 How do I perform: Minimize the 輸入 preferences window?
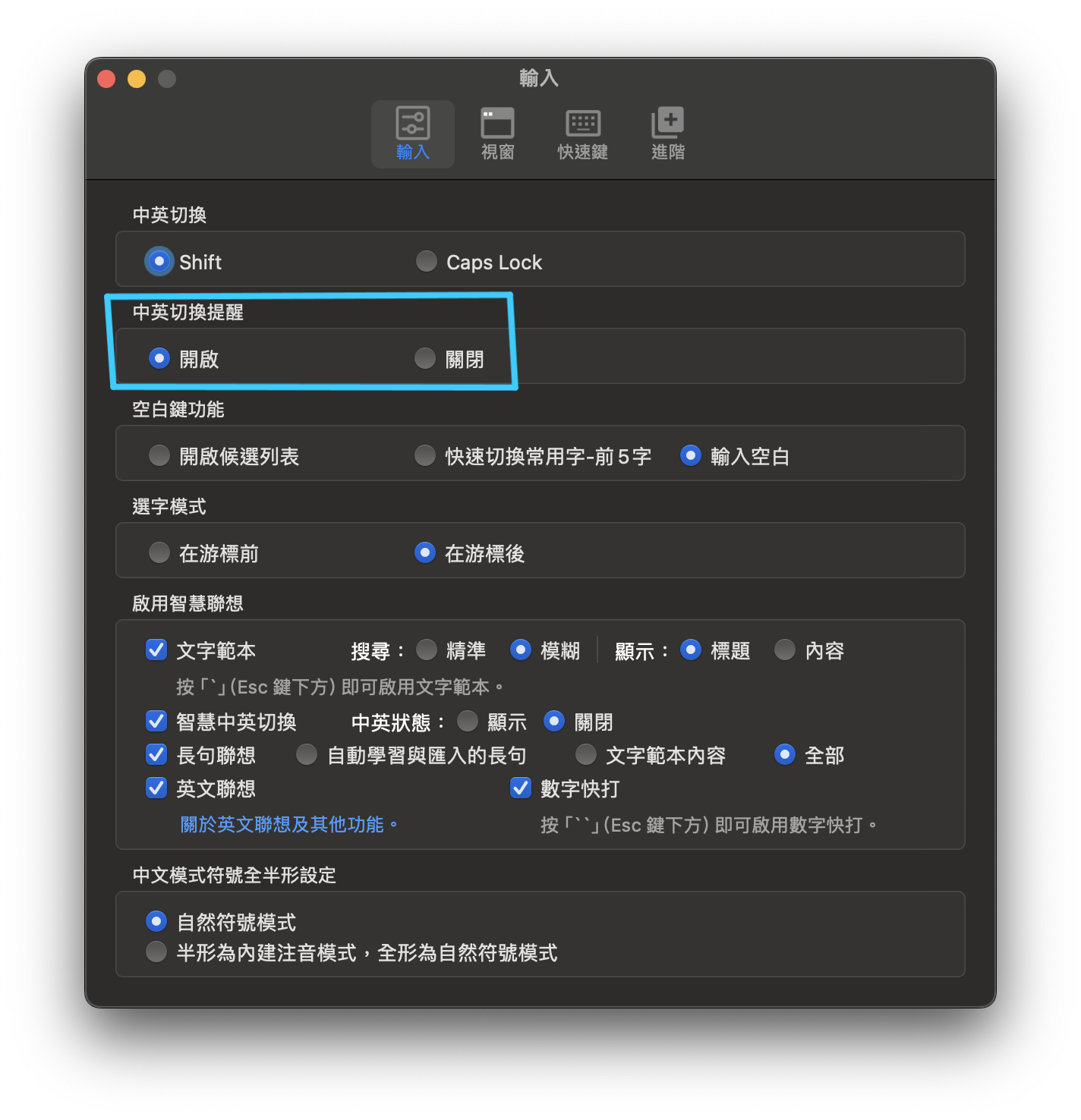tap(137, 79)
